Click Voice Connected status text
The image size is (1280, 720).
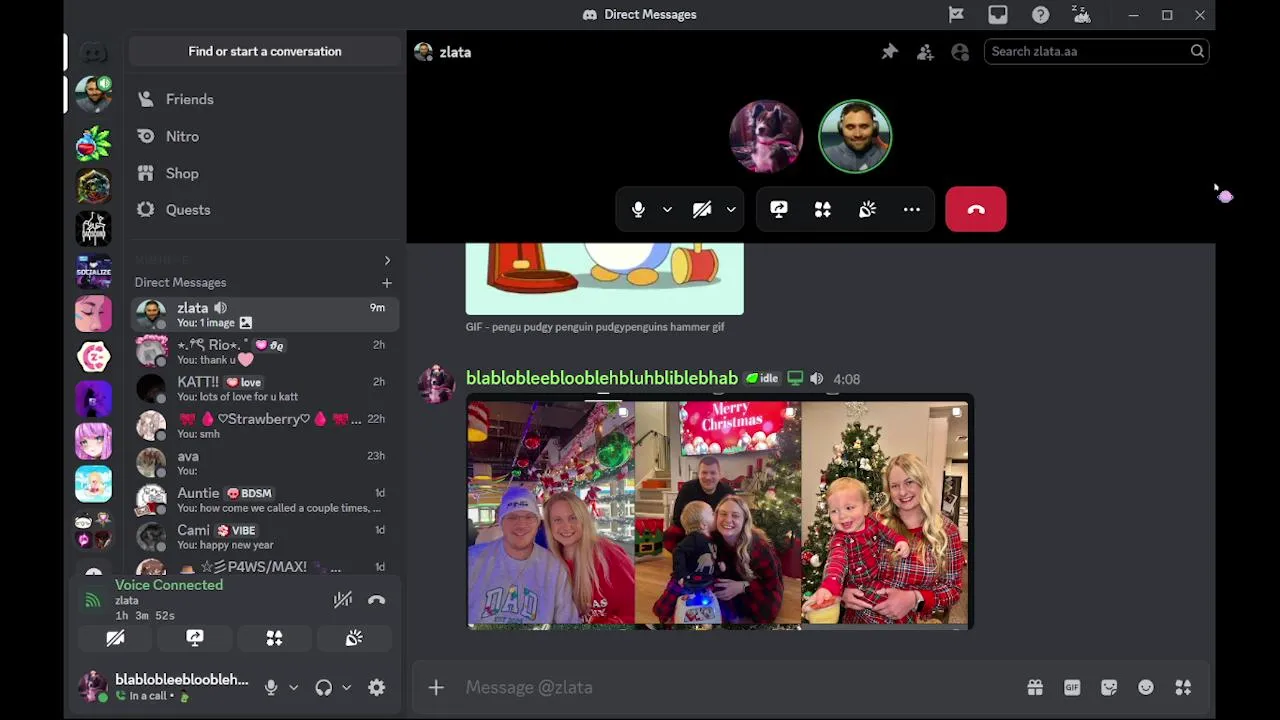169,586
